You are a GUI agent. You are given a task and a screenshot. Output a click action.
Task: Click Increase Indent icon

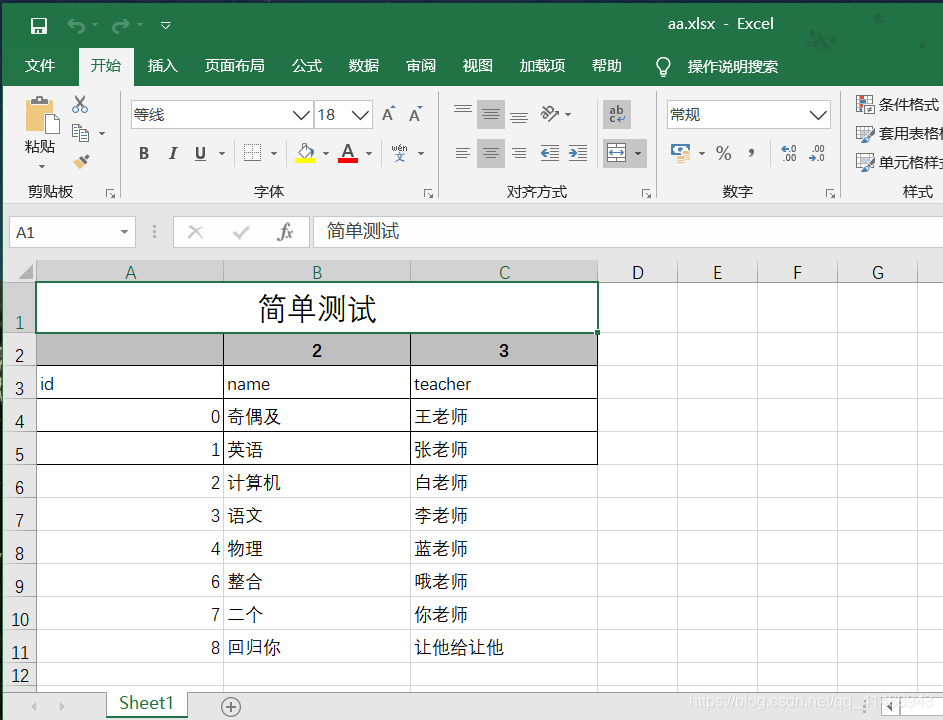(x=578, y=153)
